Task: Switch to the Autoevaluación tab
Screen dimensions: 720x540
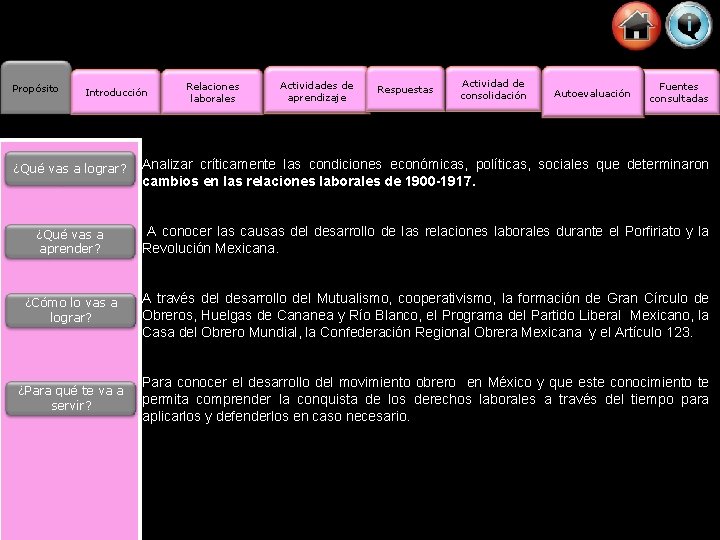Action: point(592,93)
